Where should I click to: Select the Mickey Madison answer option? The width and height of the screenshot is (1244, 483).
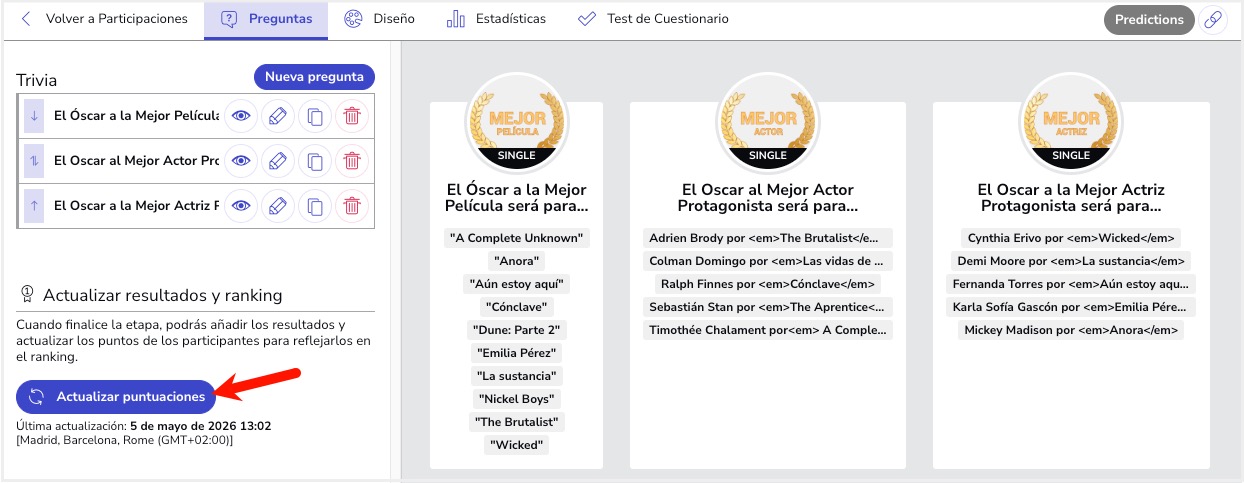(1071, 330)
